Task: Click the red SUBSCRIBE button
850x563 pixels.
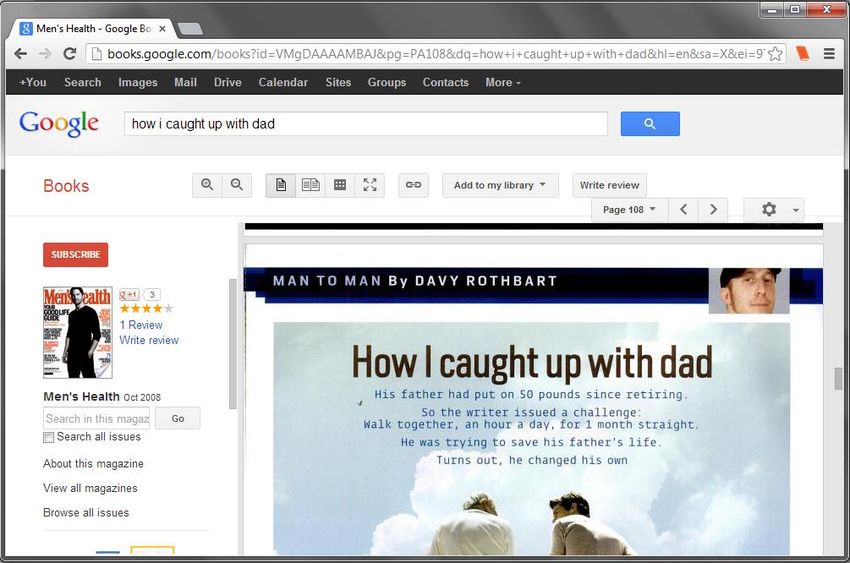Action: [75, 254]
